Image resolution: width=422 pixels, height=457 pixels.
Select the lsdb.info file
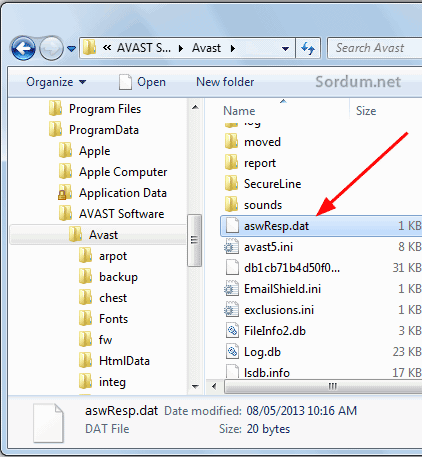[267, 372]
